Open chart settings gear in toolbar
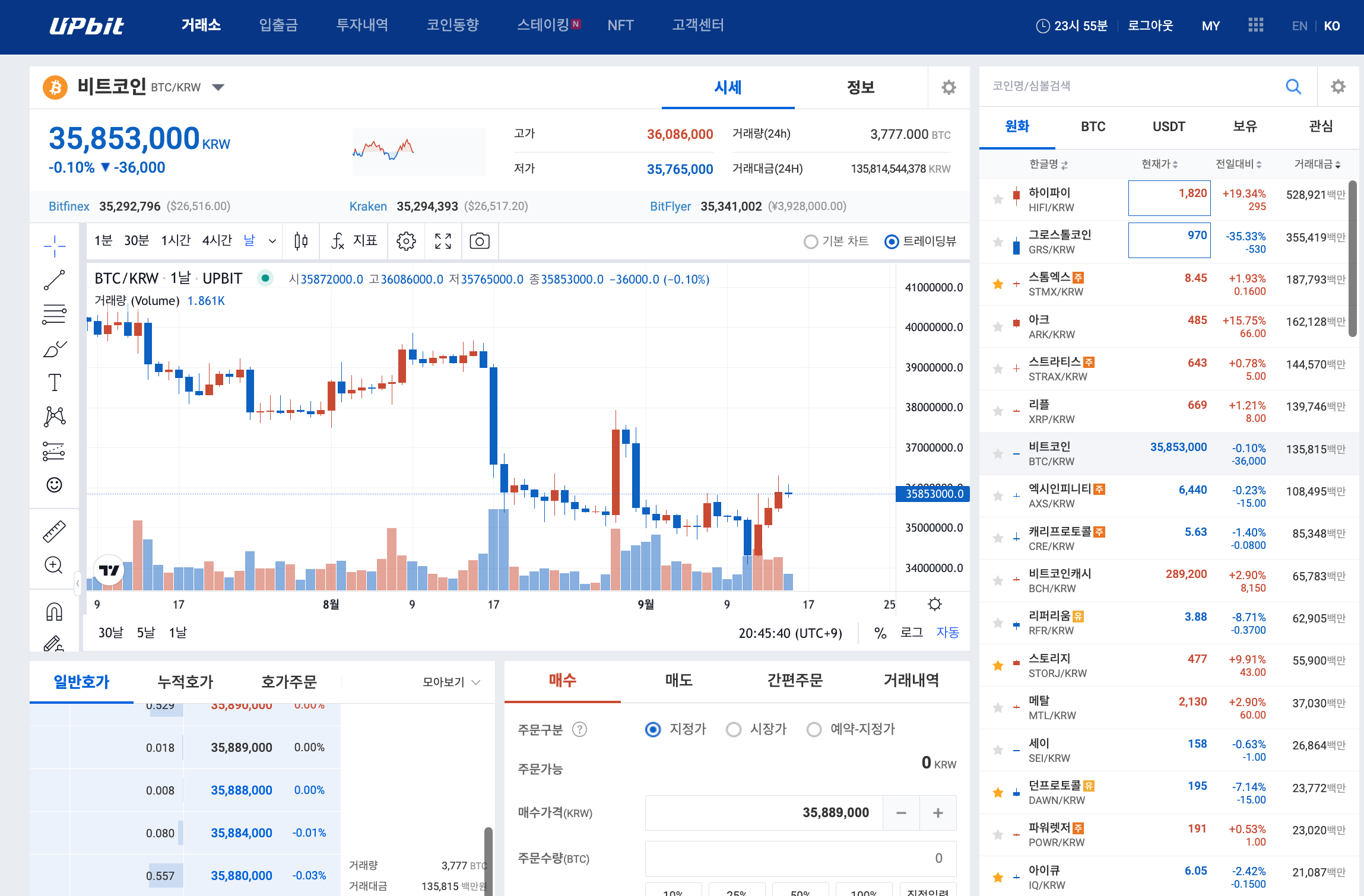Viewport: 1364px width, 896px height. coord(406,241)
